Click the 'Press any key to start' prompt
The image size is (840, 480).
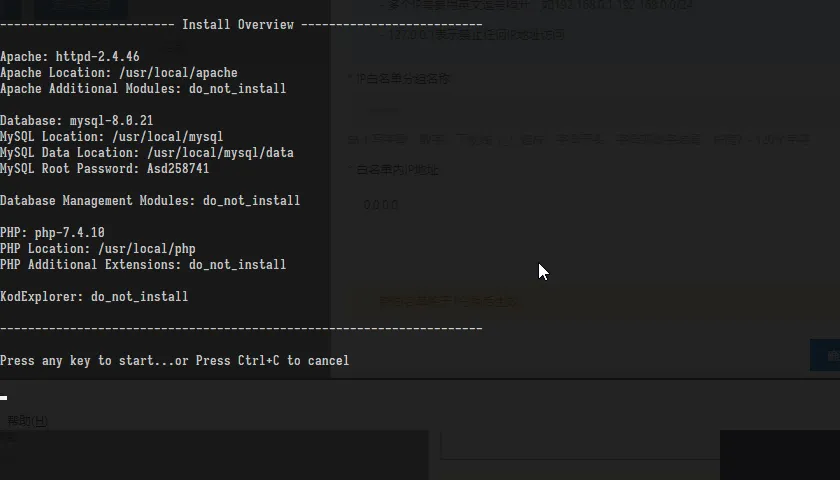(x=175, y=361)
